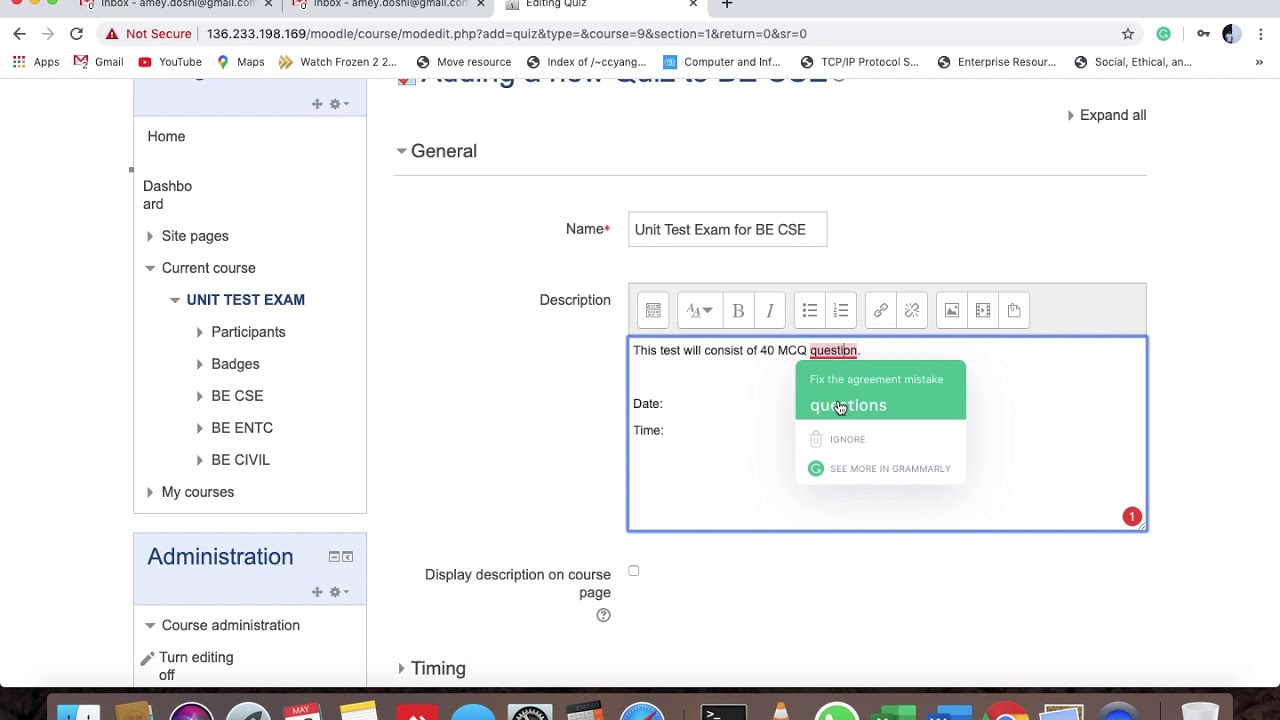Click the red Grammarly error count badge
1280x720 pixels.
[1132, 517]
